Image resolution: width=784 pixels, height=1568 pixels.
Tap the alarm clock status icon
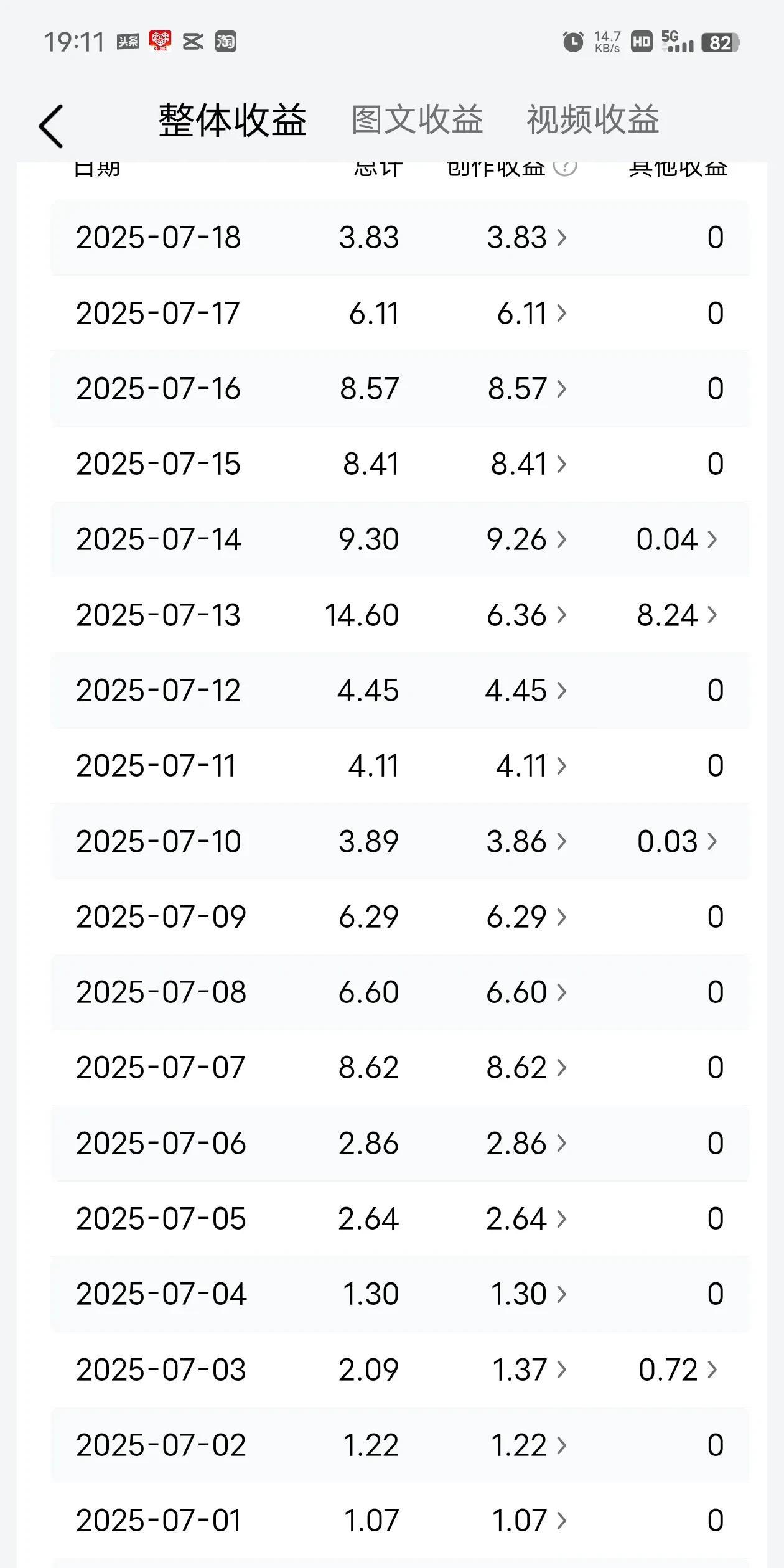point(573,42)
